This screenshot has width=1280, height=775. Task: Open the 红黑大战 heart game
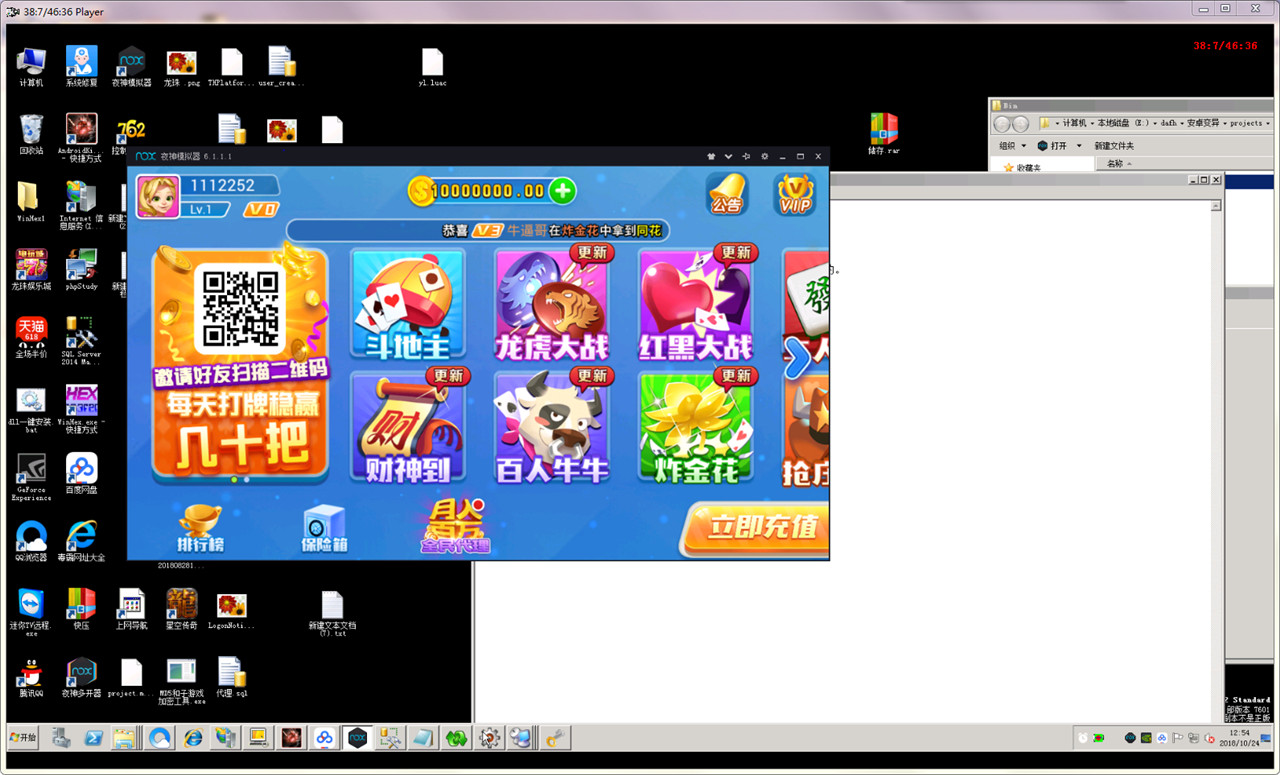pyautogui.click(x=695, y=305)
